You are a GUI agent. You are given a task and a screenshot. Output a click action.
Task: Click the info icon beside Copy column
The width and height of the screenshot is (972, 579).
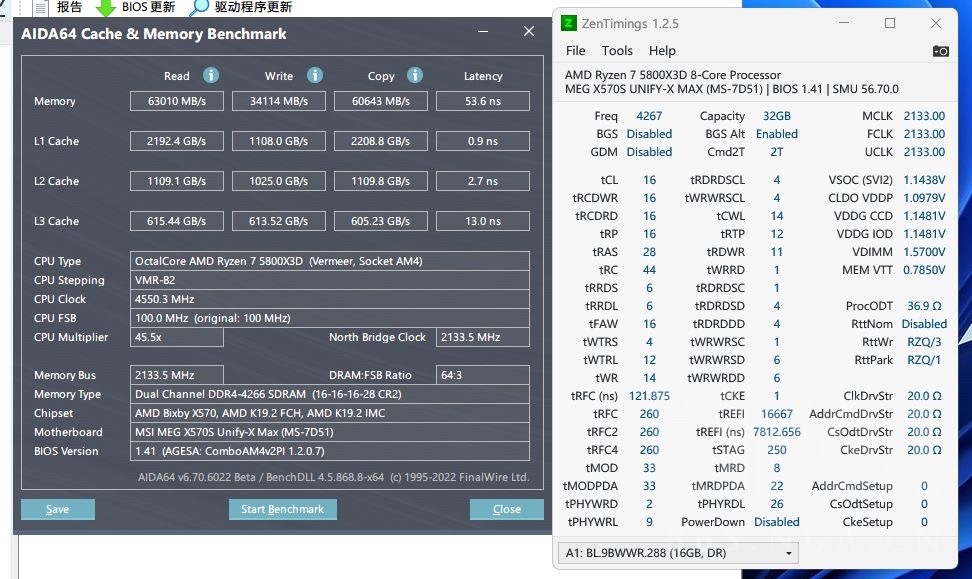pos(417,75)
